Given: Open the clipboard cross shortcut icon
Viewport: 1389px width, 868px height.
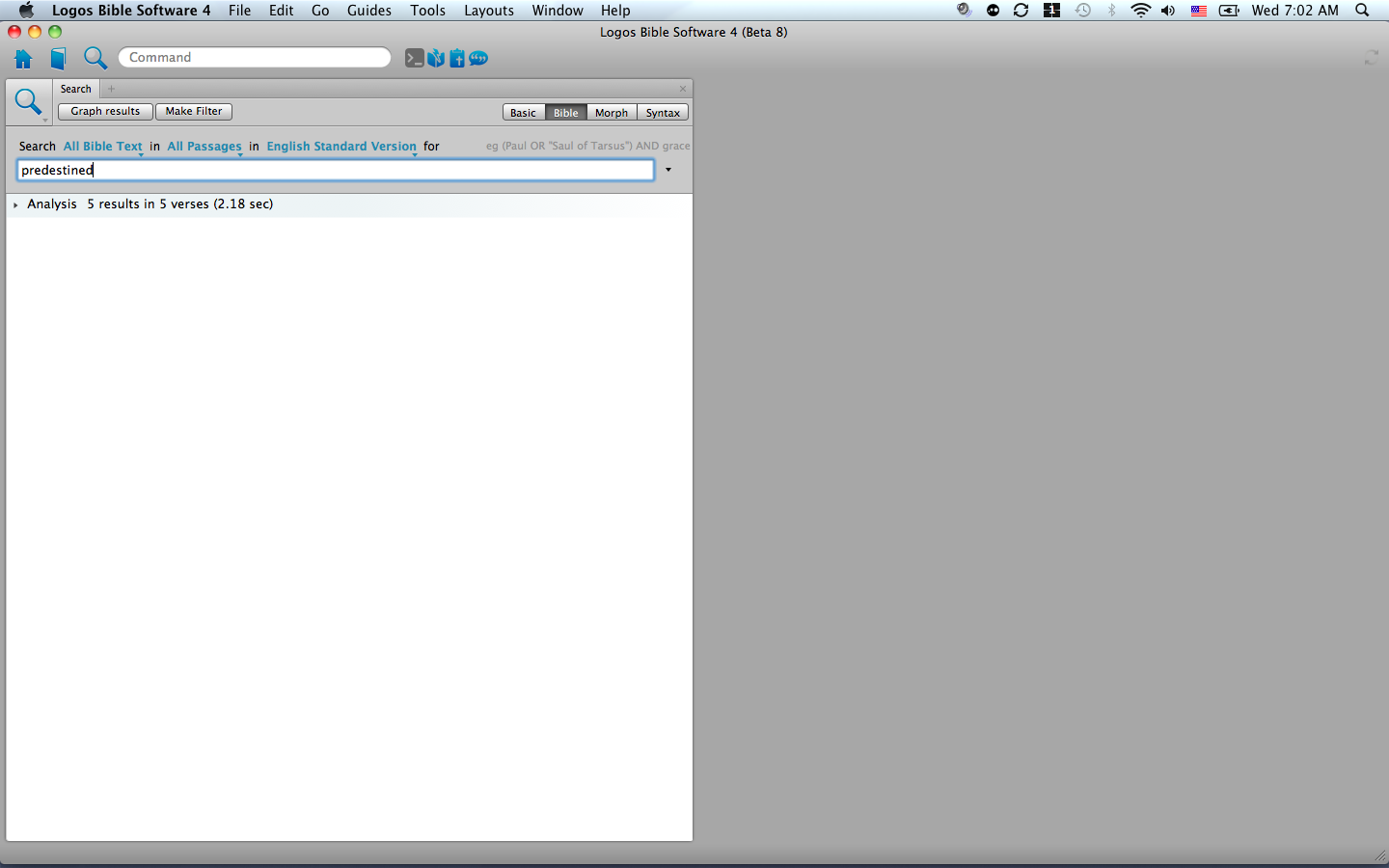Looking at the screenshot, I should (x=457, y=59).
